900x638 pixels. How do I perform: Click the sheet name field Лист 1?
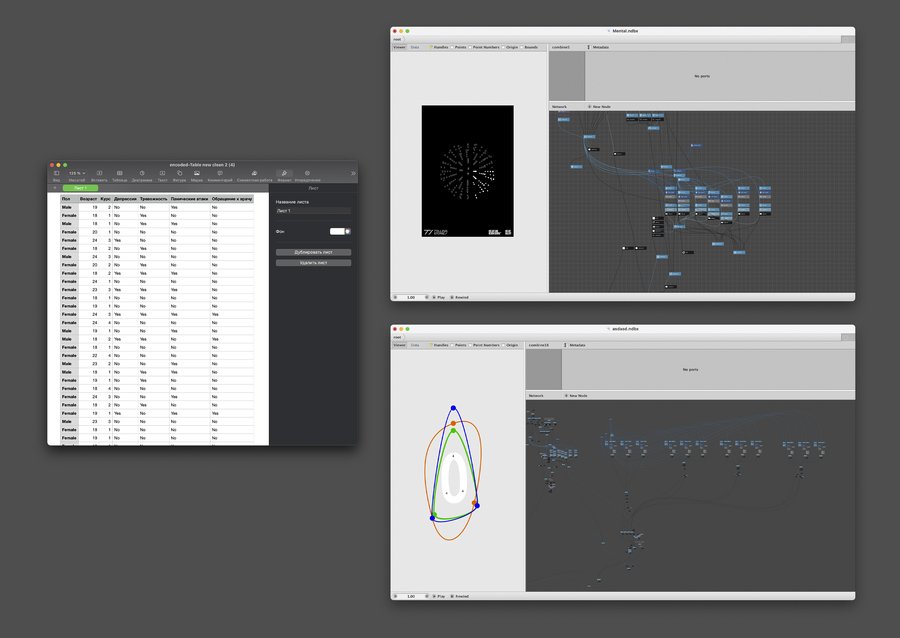point(313,211)
